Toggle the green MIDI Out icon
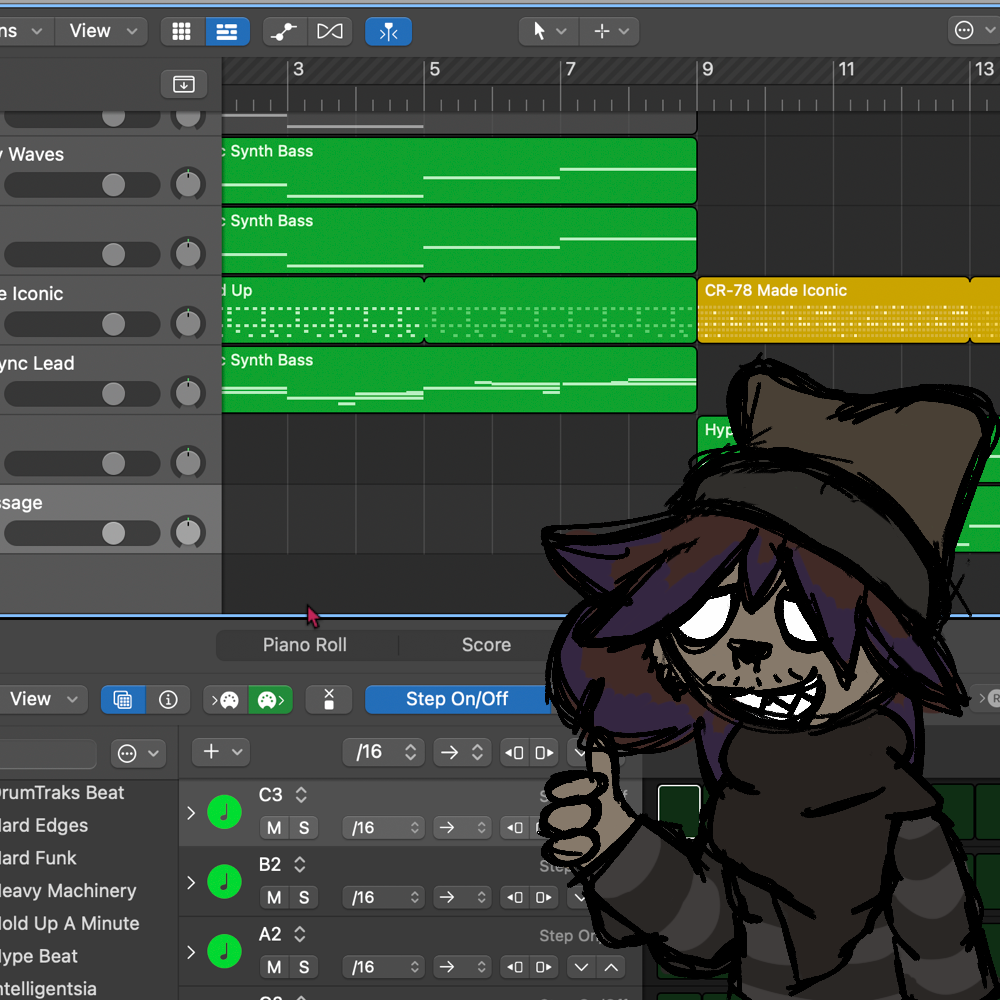This screenshot has height=1000, width=1000. pos(270,700)
